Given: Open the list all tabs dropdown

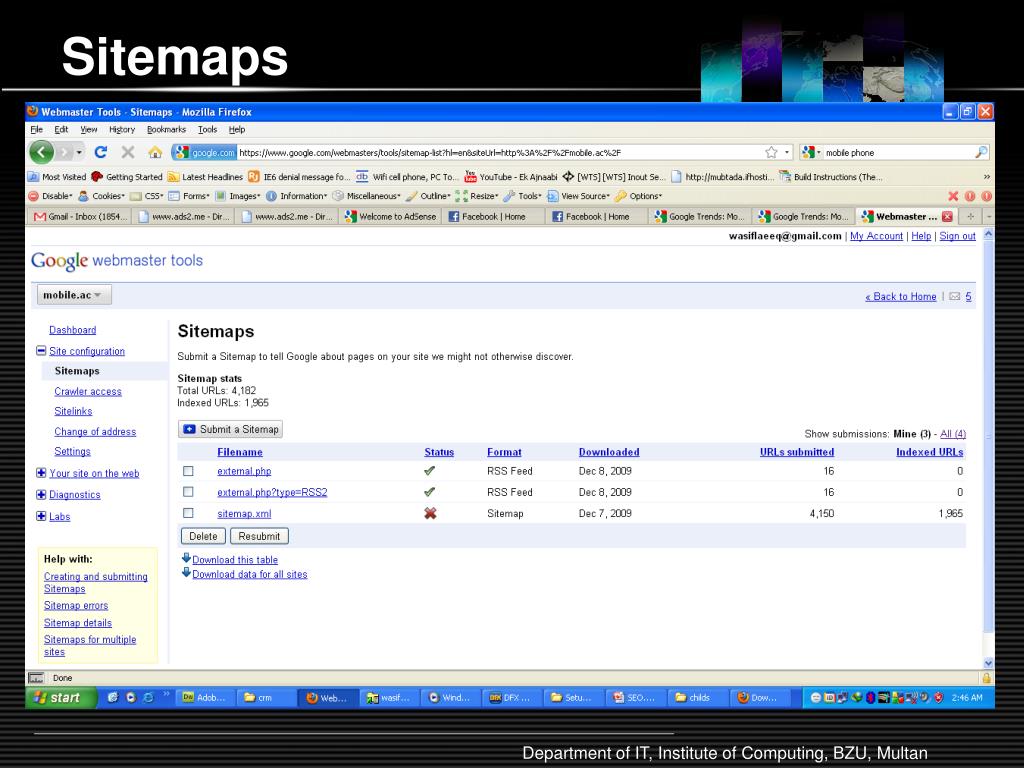Looking at the screenshot, I should (x=989, y=216).
